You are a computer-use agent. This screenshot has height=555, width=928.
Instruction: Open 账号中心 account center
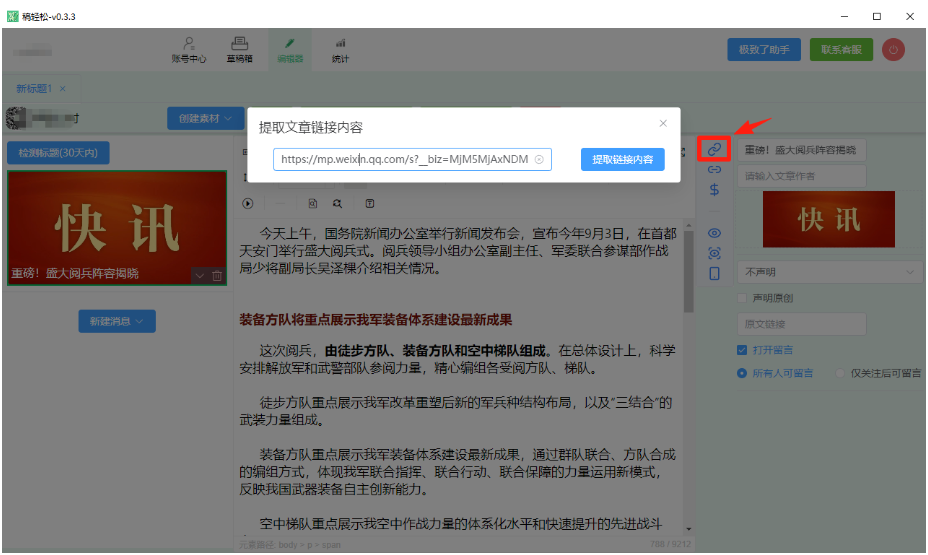click(189, 50)
